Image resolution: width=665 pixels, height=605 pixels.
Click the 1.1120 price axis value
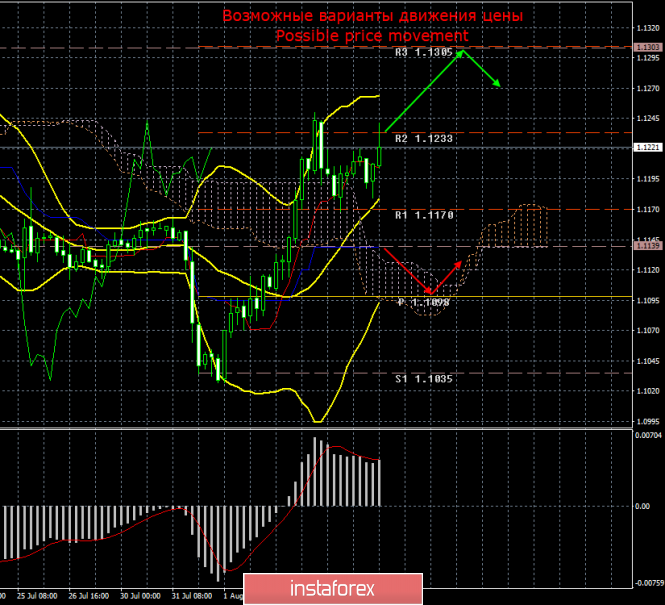tap(648, 270)
